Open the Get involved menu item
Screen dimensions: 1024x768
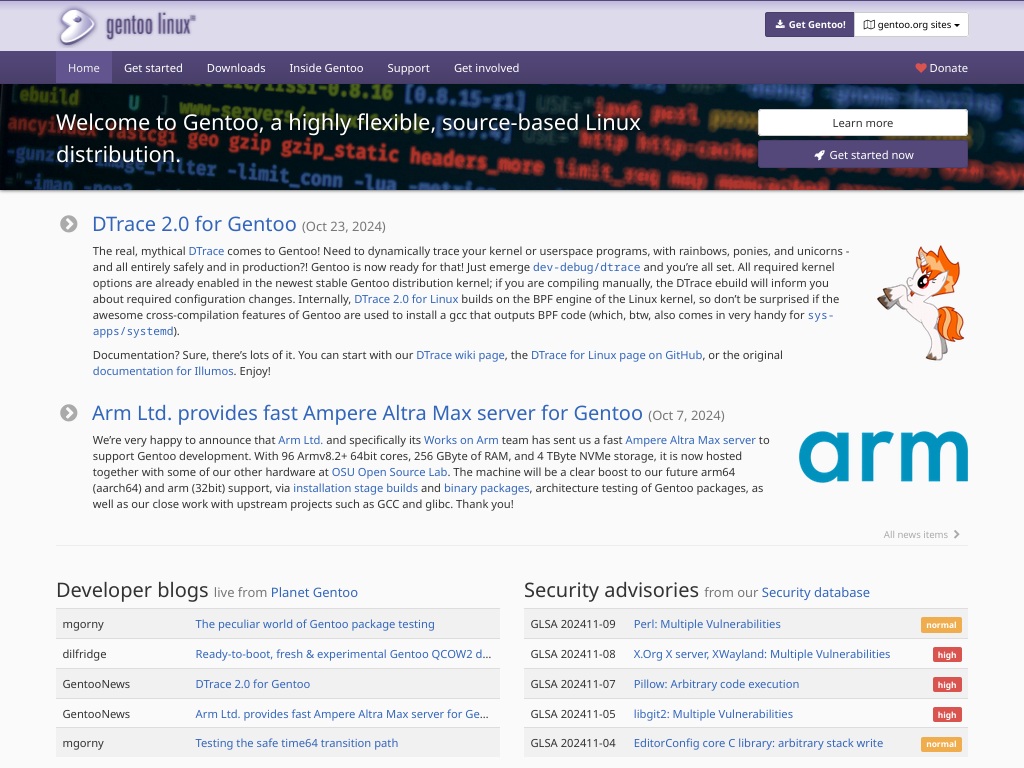(x=487, y=68)
